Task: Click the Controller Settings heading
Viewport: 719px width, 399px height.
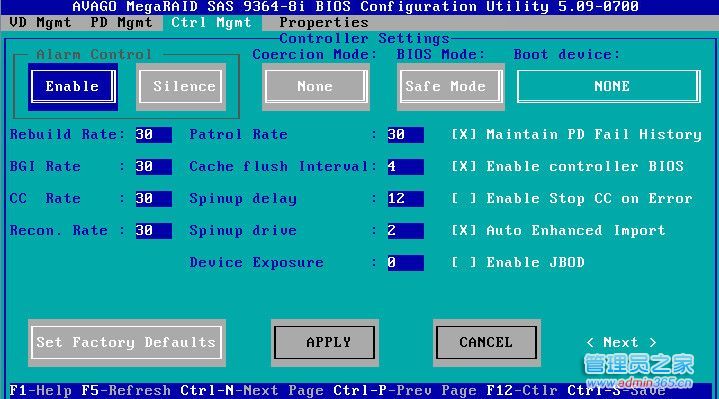Action: [364, 39]
